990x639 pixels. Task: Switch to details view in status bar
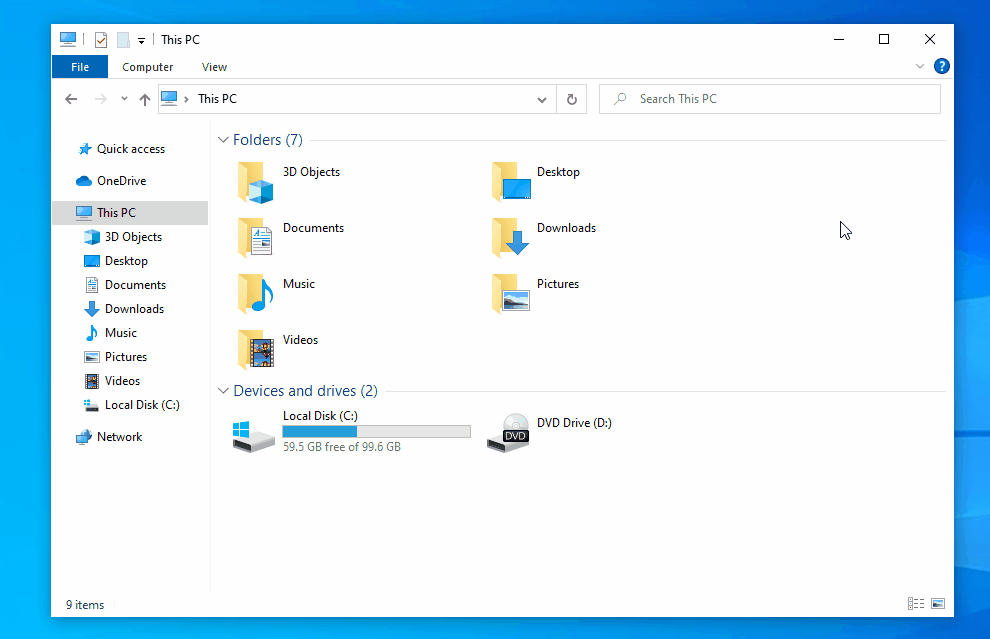(x=915, y=604)
